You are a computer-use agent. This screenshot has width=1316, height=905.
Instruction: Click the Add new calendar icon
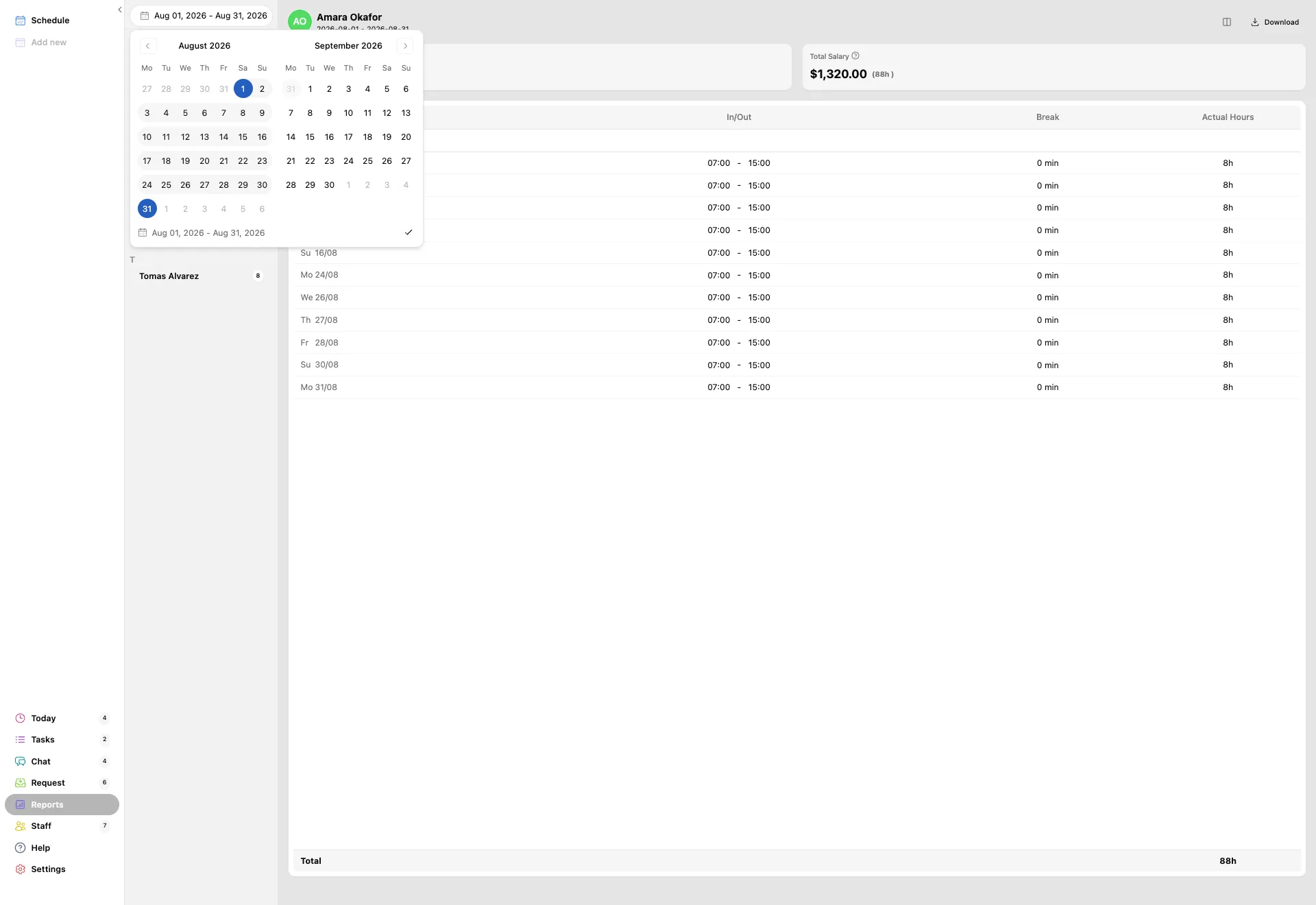point(21,43)
